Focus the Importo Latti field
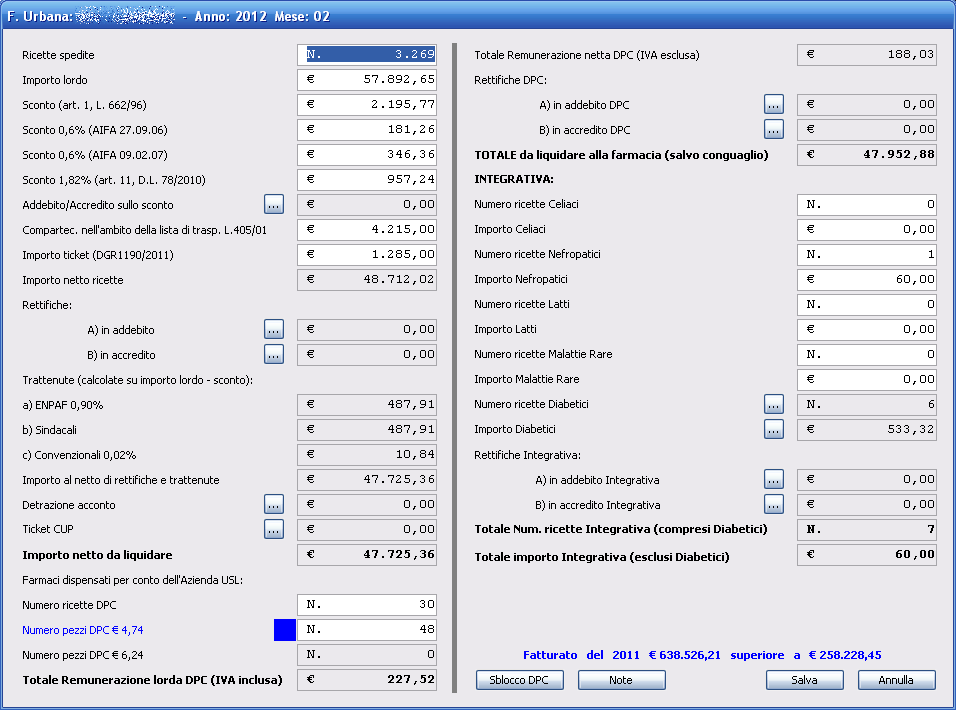This screenshot has width=956, height=710. (867, 329)
